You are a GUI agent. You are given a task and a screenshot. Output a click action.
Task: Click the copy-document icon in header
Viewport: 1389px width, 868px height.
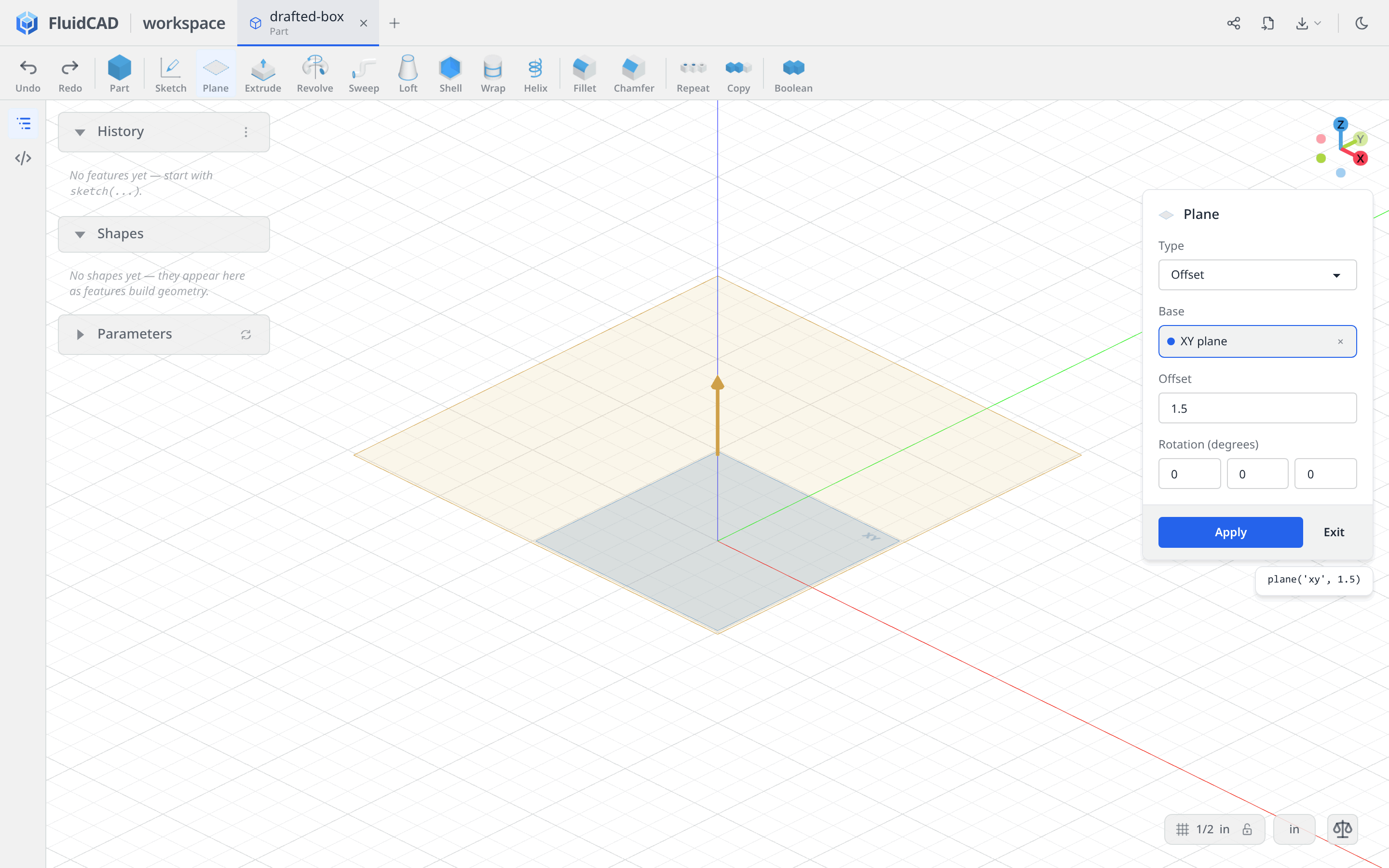[1268, 23]
